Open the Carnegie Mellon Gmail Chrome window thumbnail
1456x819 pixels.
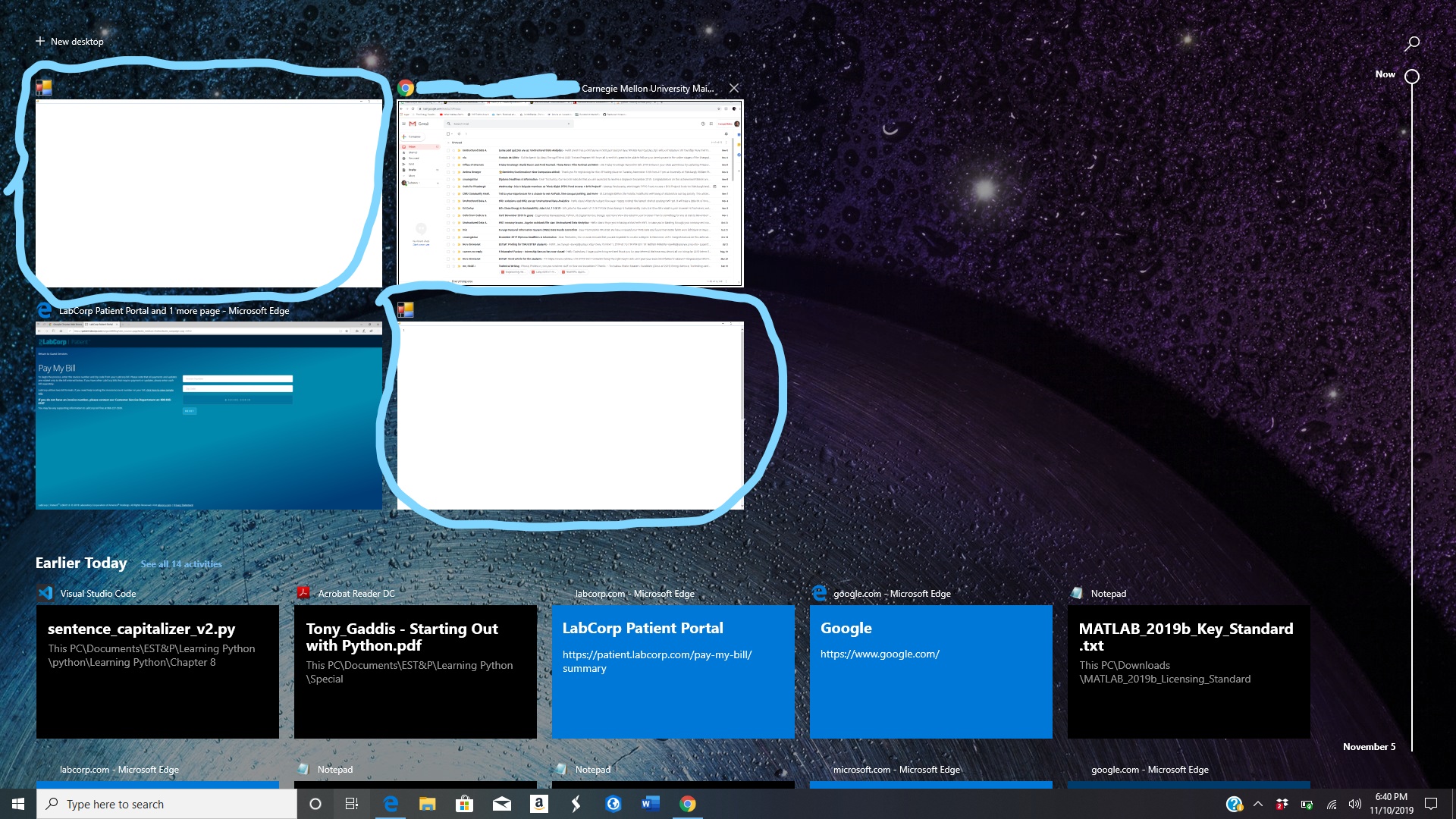(570, 193)
